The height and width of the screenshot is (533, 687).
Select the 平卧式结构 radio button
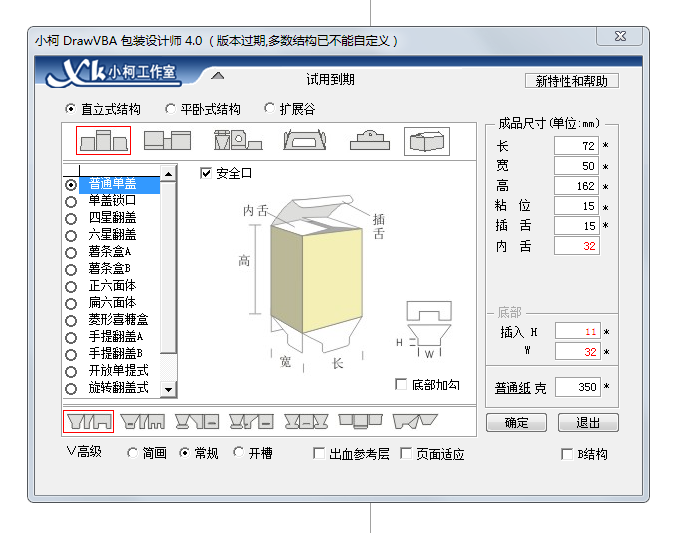[x=171, y=109]
